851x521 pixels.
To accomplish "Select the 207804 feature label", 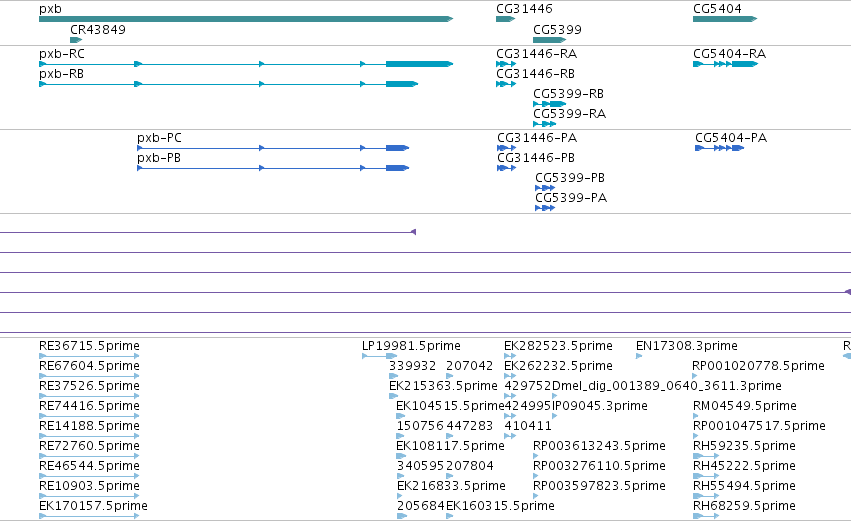I will 470,466.
